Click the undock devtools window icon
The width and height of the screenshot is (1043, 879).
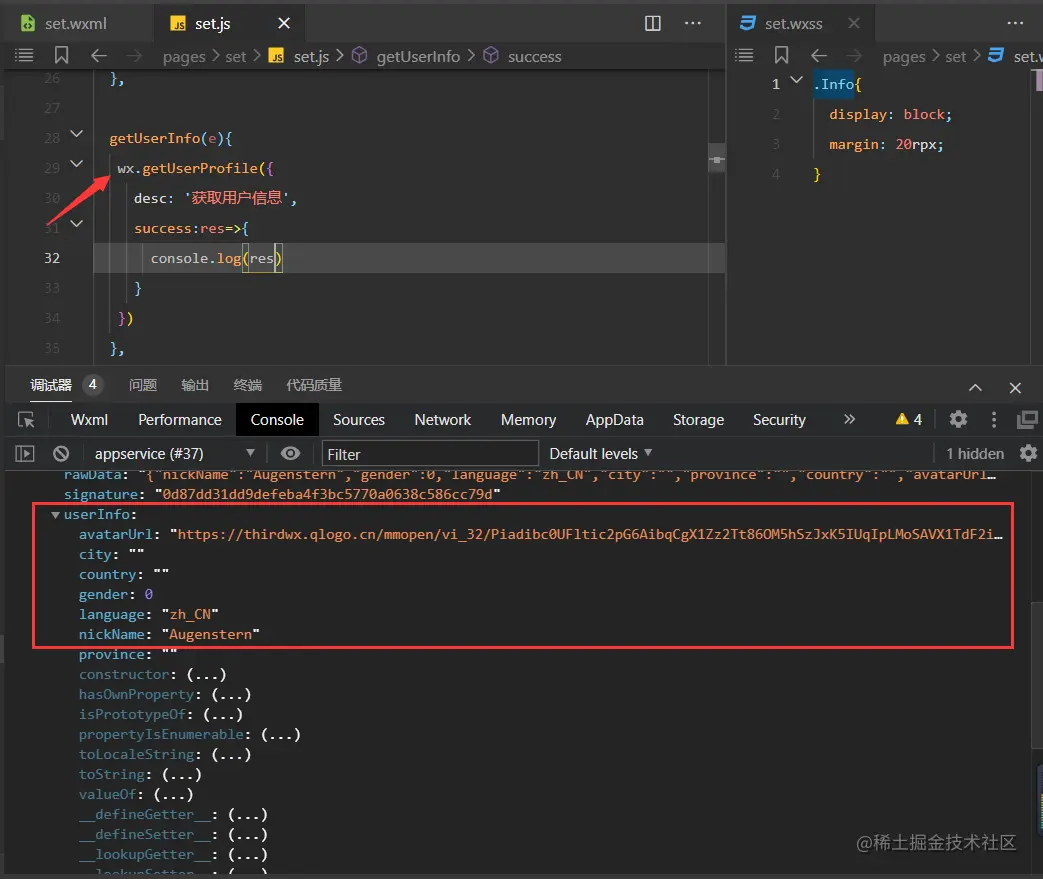click(x=1028, y=419)
